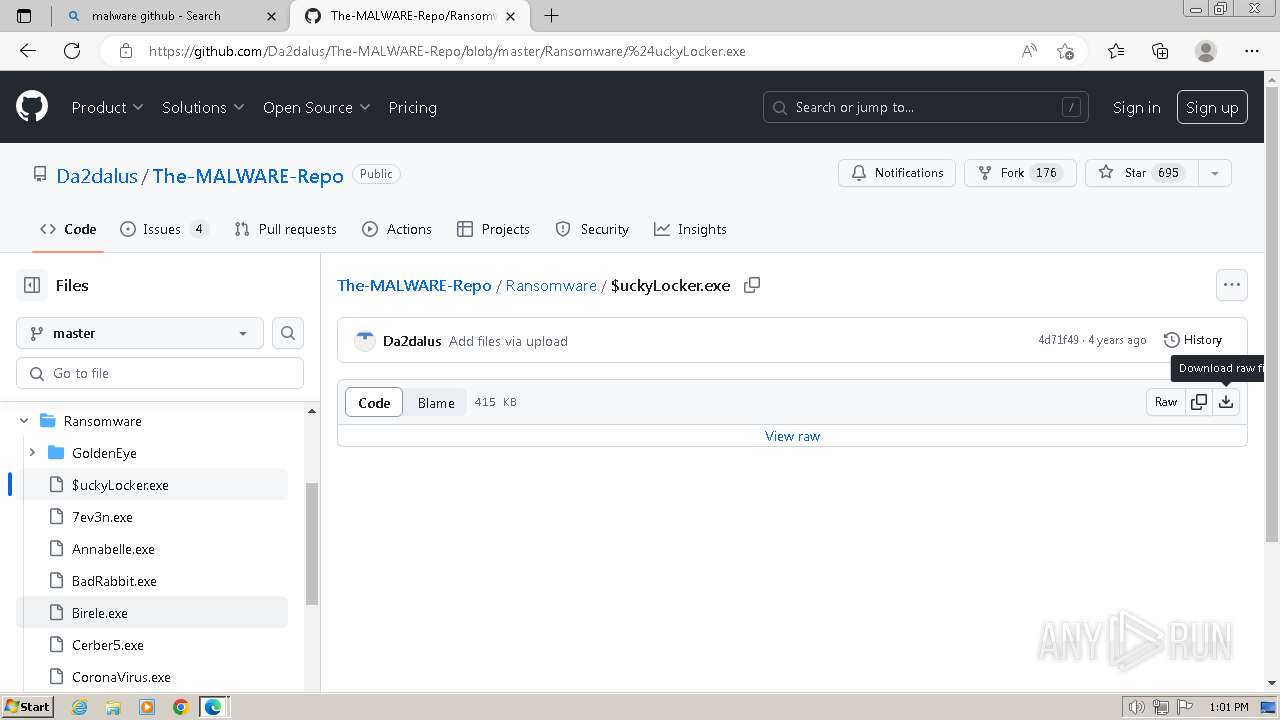Open Da2dalus owner link
Image resolution: width=1280 pixels, height=720 pixels.
coord(97,176)
